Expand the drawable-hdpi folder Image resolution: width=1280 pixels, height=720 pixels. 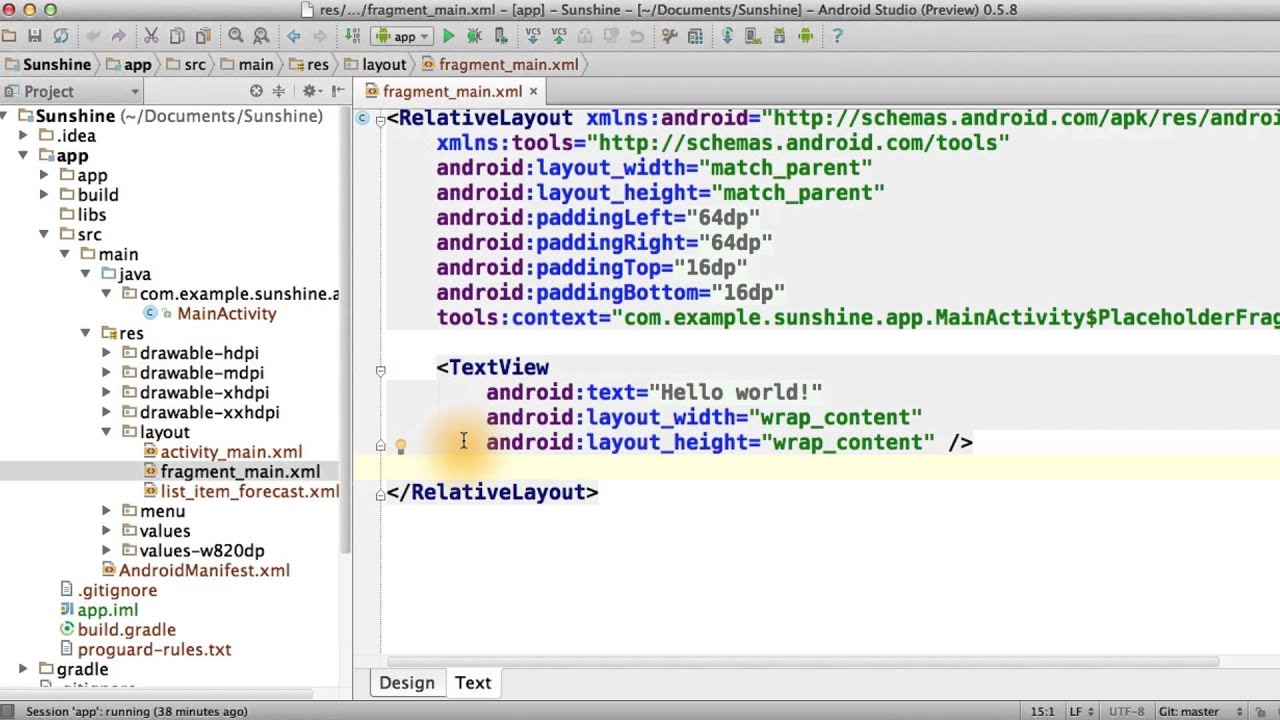coord(106,353)
